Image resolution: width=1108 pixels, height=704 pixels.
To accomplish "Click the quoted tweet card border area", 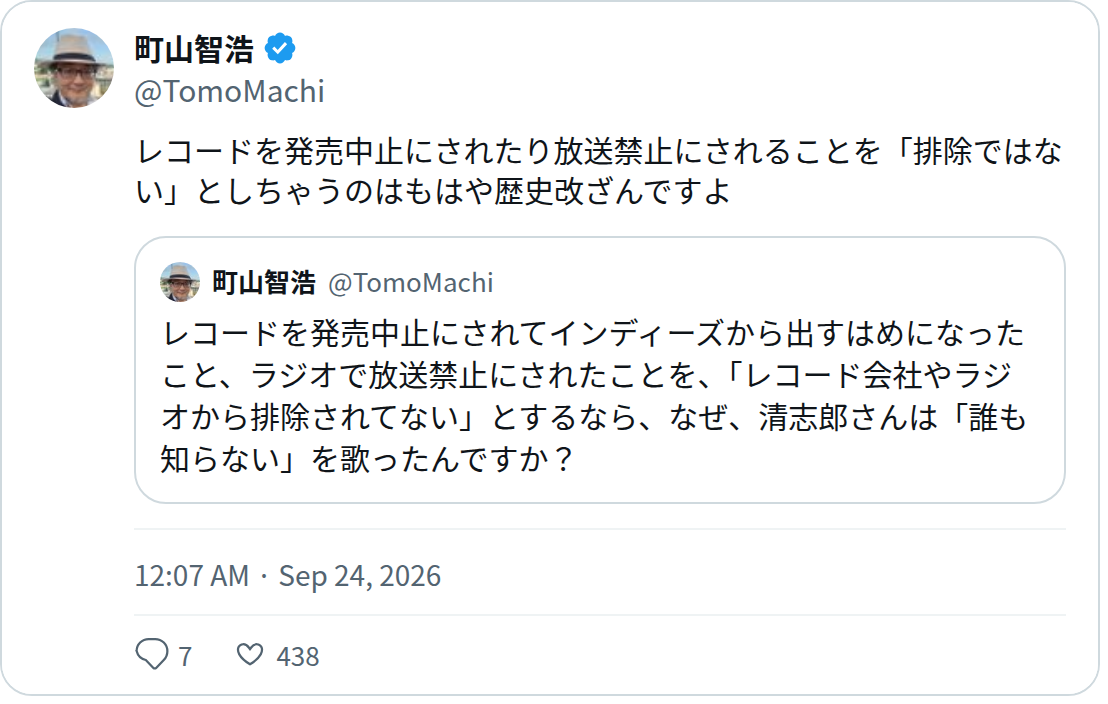I will click(x=600, y=370).
